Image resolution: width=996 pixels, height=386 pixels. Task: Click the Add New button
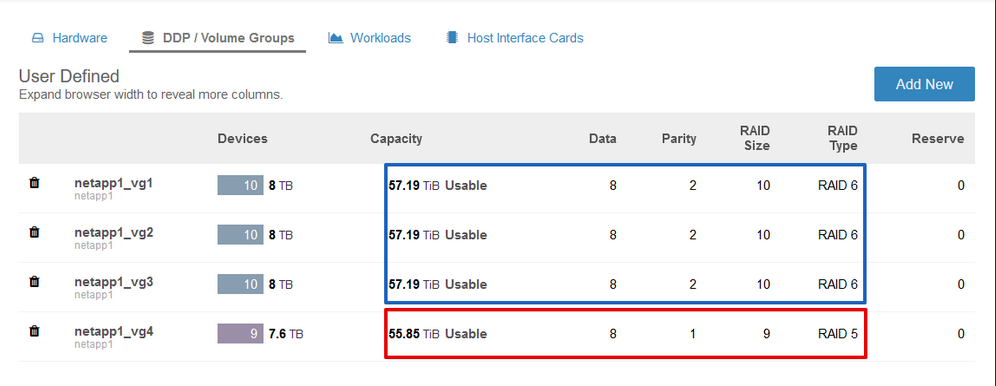pyautogui.click(x=924, y=84)
